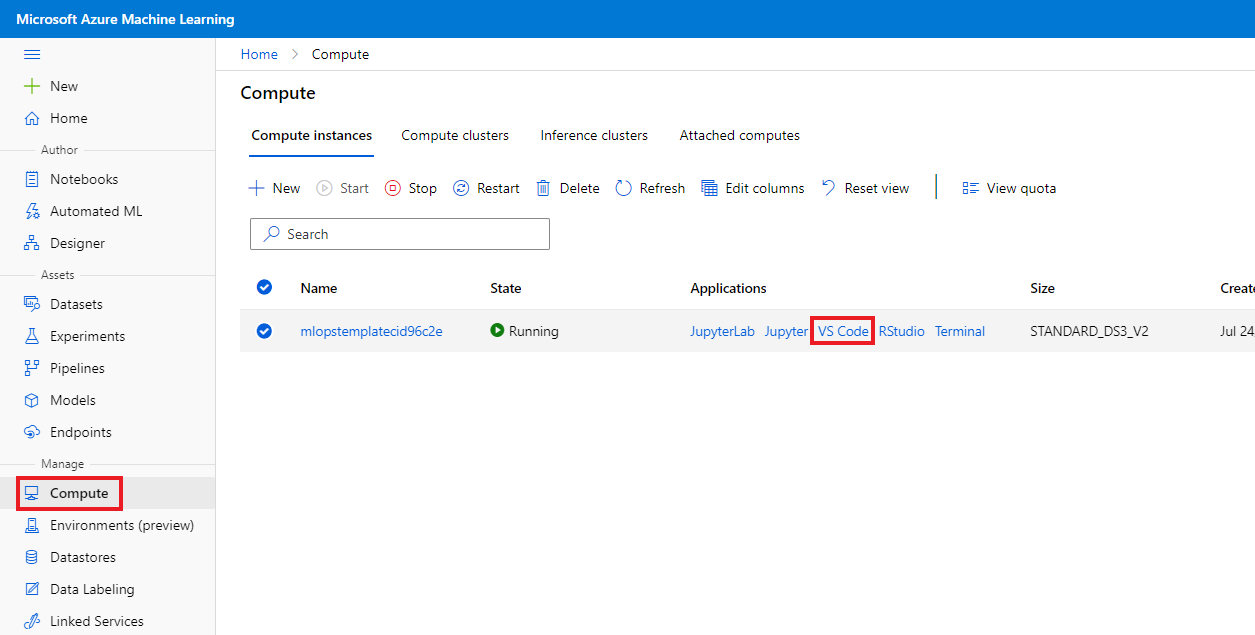Open Datasets from sidebar
Viewport: 1255px width, 635px height.
pos(76,304)
